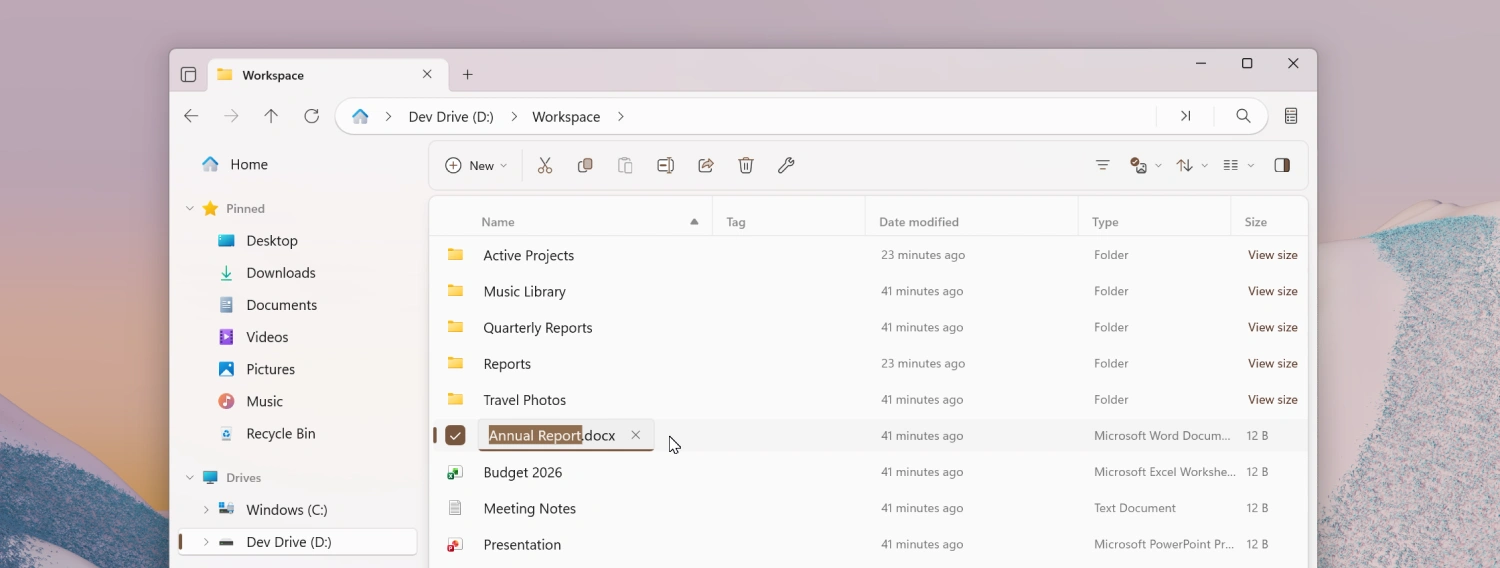The height and width of the screenshot is (568, 1500).
Task: Click the edit path icon in address bar
Action: pyautogui.click(x=1185, y=116)
